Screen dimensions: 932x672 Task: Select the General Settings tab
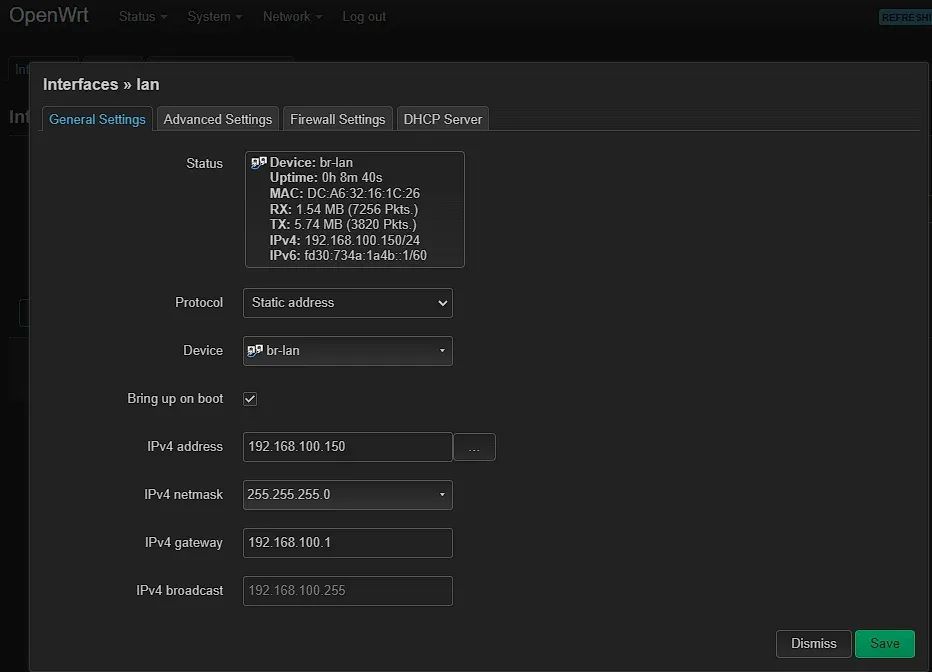[97, 119]
